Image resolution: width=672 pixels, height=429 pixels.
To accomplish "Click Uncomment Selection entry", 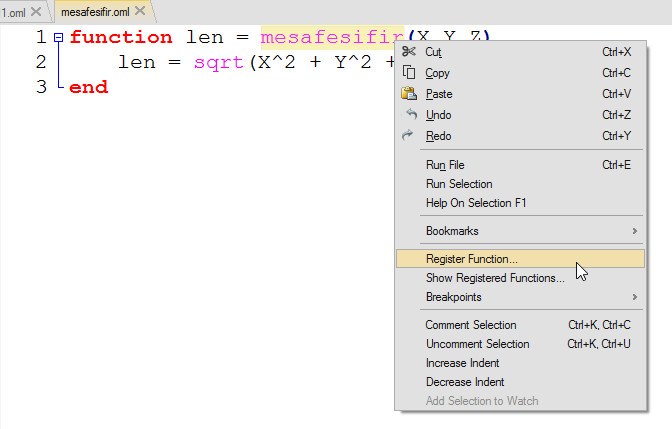I will point(477,344).
